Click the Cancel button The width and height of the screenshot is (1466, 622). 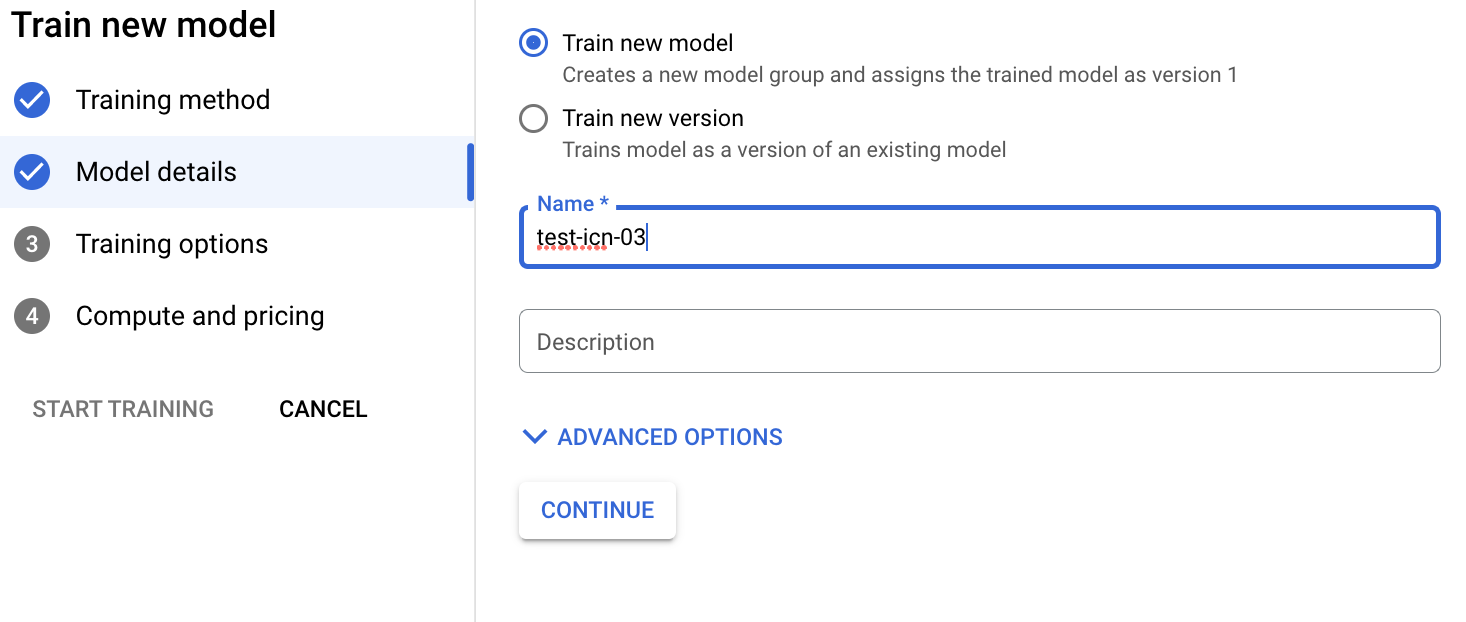coord(322,408)
